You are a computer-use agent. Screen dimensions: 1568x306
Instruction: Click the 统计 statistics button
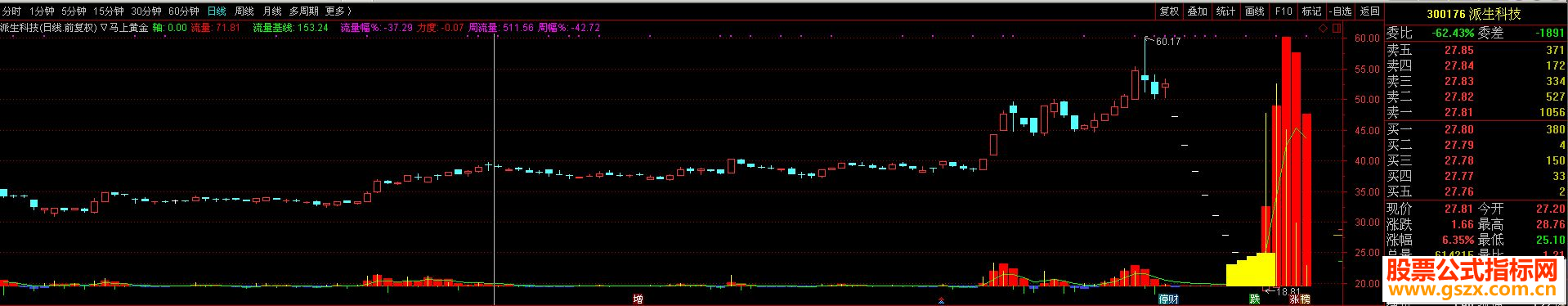[x=1226, y=11]
